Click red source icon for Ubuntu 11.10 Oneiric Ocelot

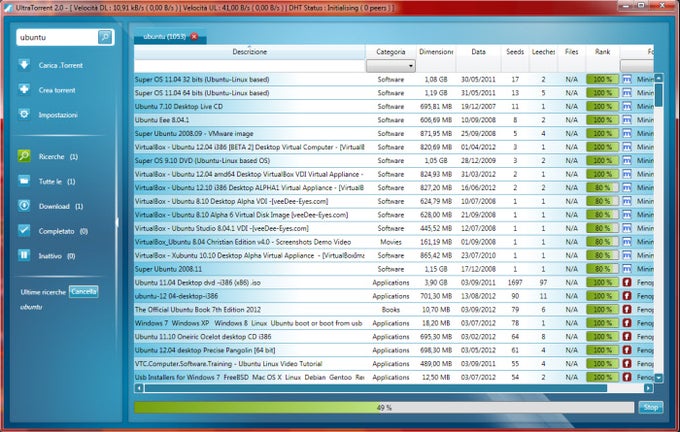627,337
